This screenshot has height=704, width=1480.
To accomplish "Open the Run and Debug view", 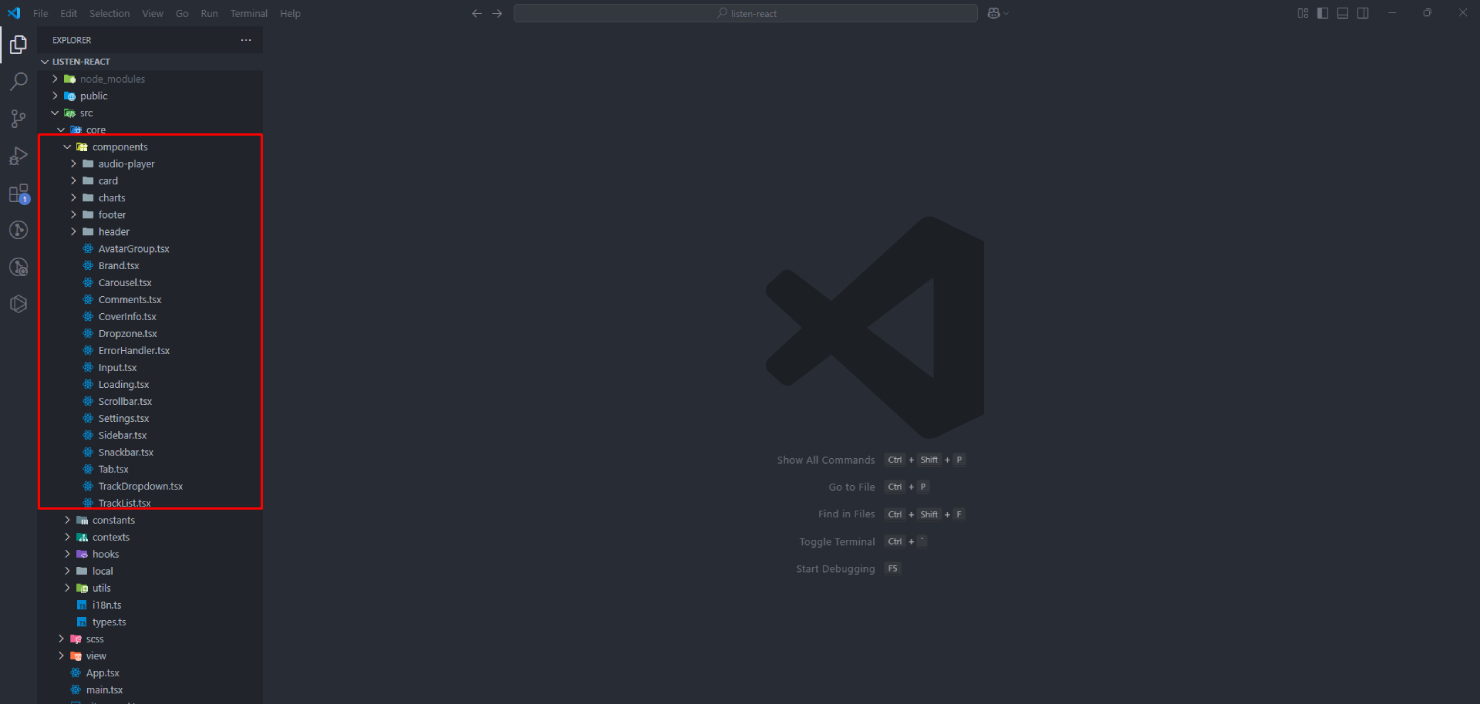I will [18, 156].
